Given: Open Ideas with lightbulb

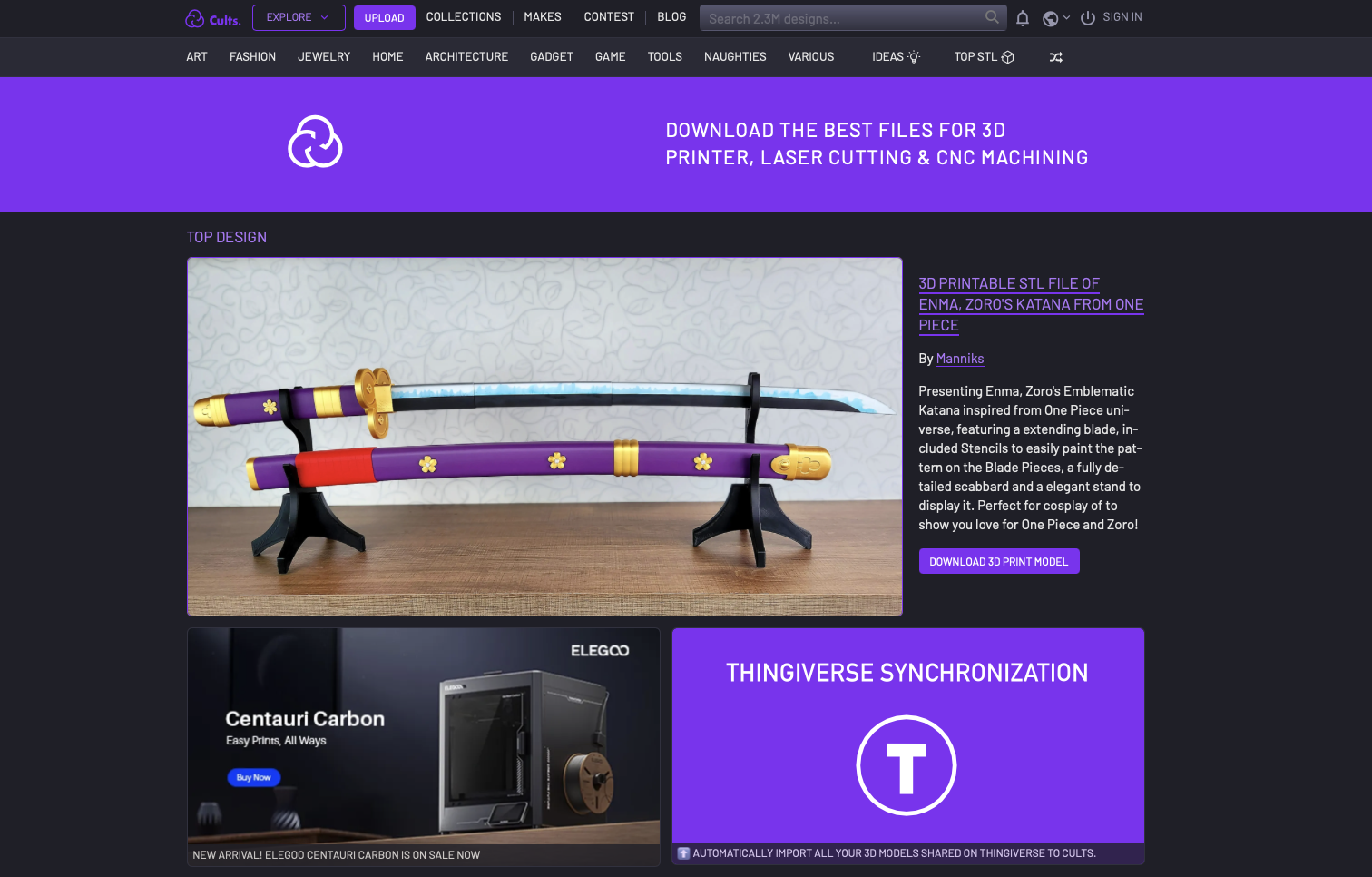Looking at the screenshot, I should [897, 57].
